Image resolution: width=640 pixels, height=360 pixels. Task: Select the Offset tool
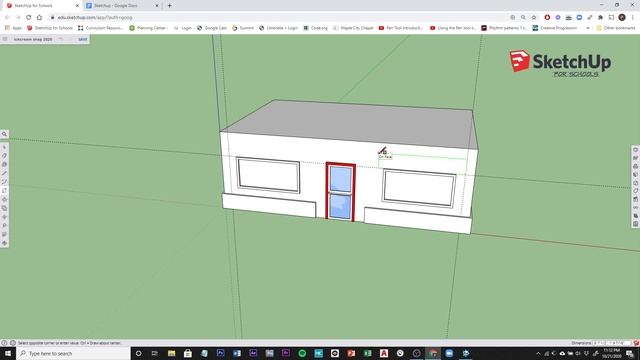pyautogui.click(x=4, y=208)
